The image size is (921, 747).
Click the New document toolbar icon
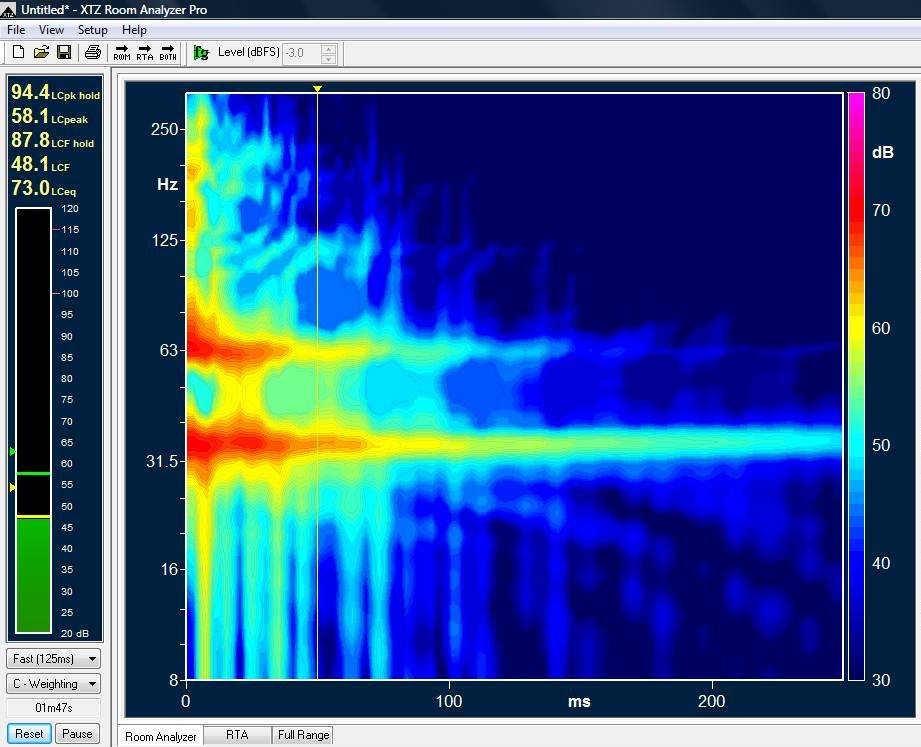click(x=18, y=53)
